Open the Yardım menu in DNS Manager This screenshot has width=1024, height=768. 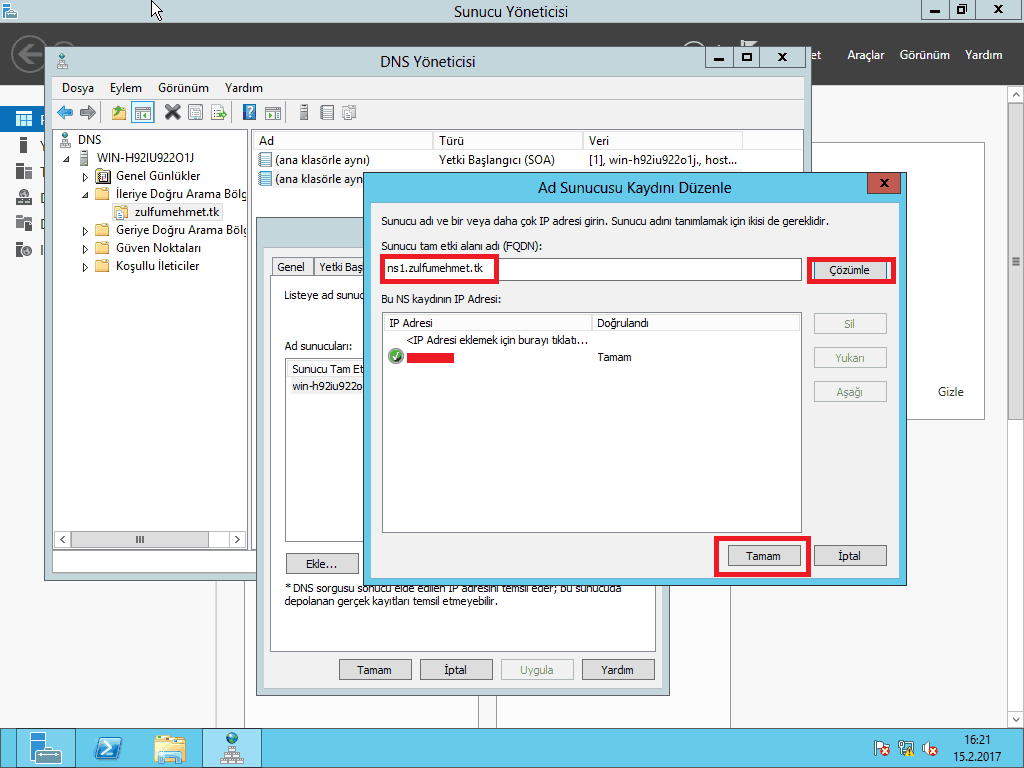coord(244,88)
